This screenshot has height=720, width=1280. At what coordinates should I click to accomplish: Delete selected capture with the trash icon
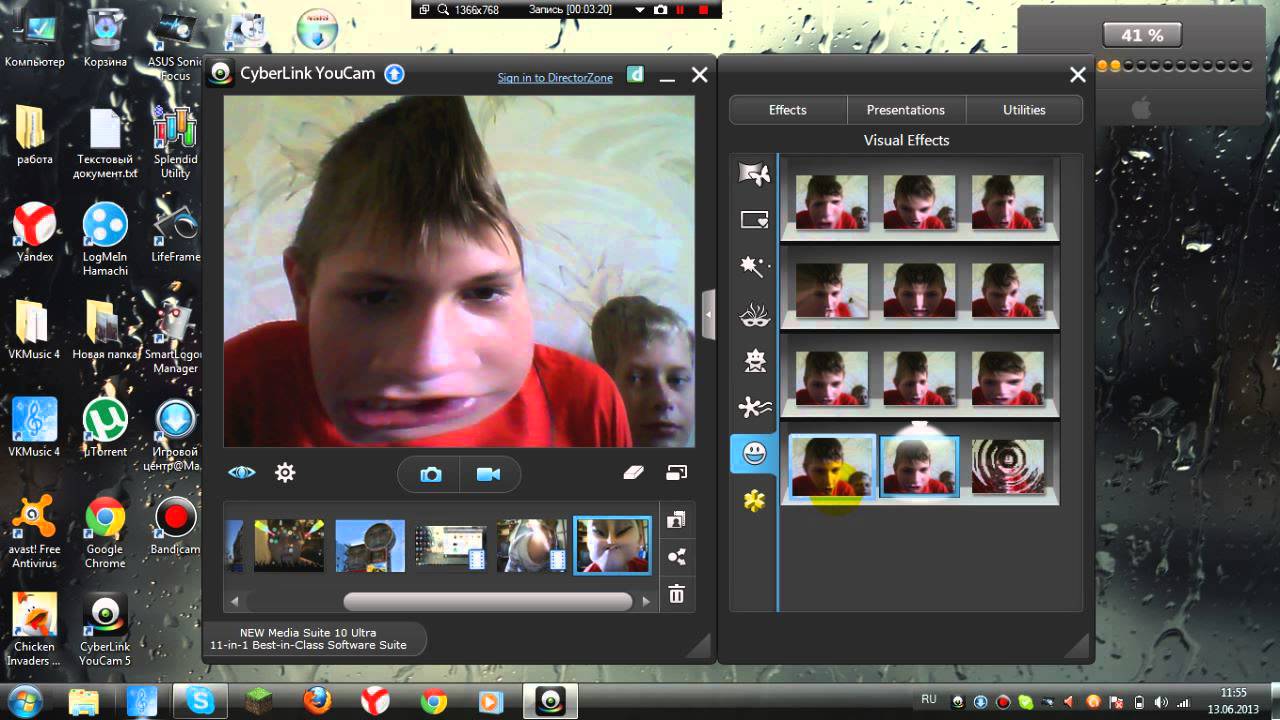coord(676,594)
